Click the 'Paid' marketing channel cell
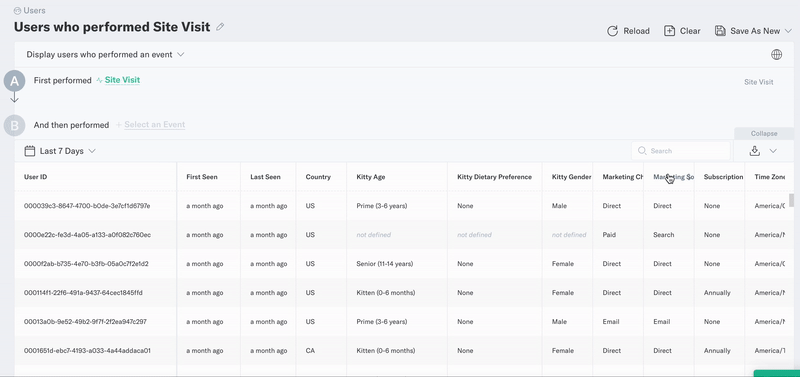800x377 pixels. 609,235
